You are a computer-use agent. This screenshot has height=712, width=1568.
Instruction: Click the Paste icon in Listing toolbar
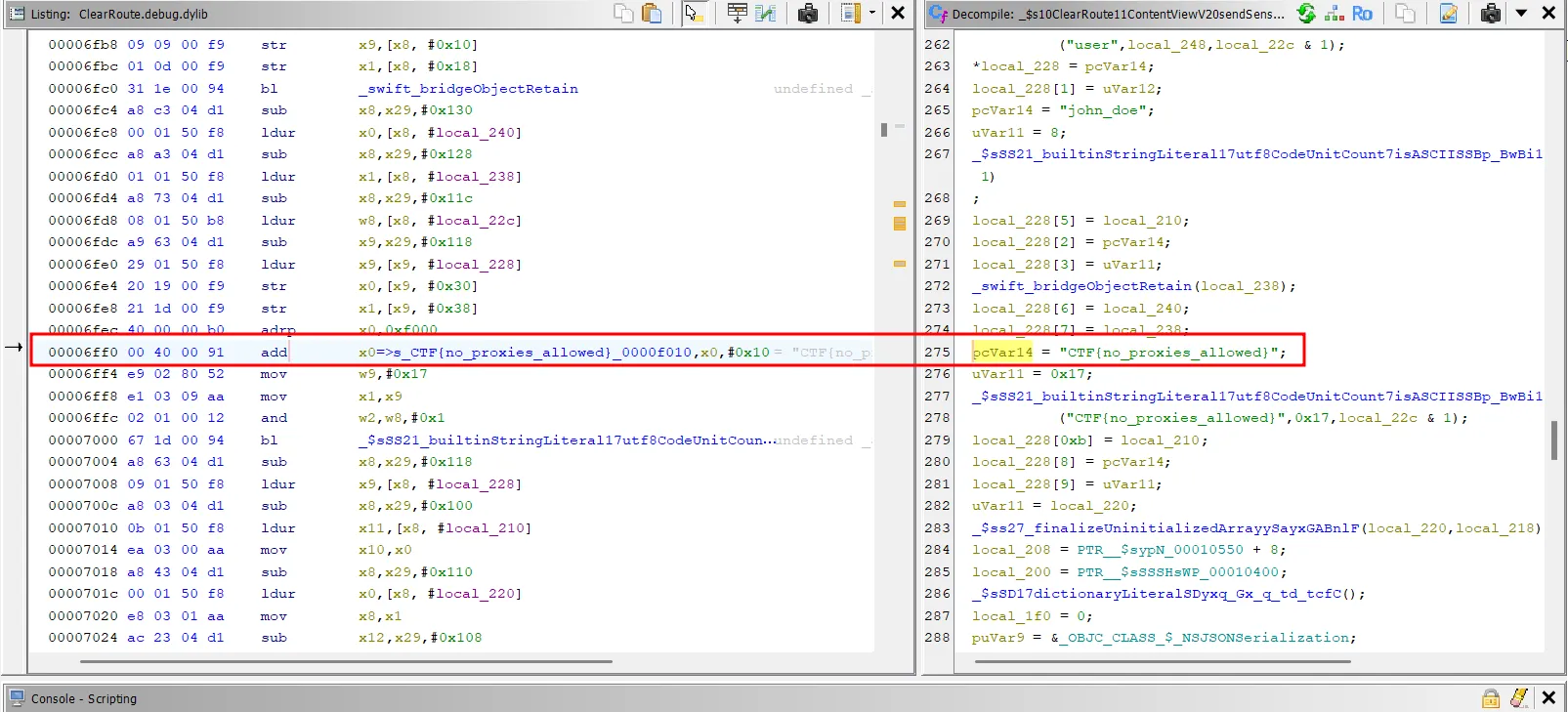pos(652,13)
